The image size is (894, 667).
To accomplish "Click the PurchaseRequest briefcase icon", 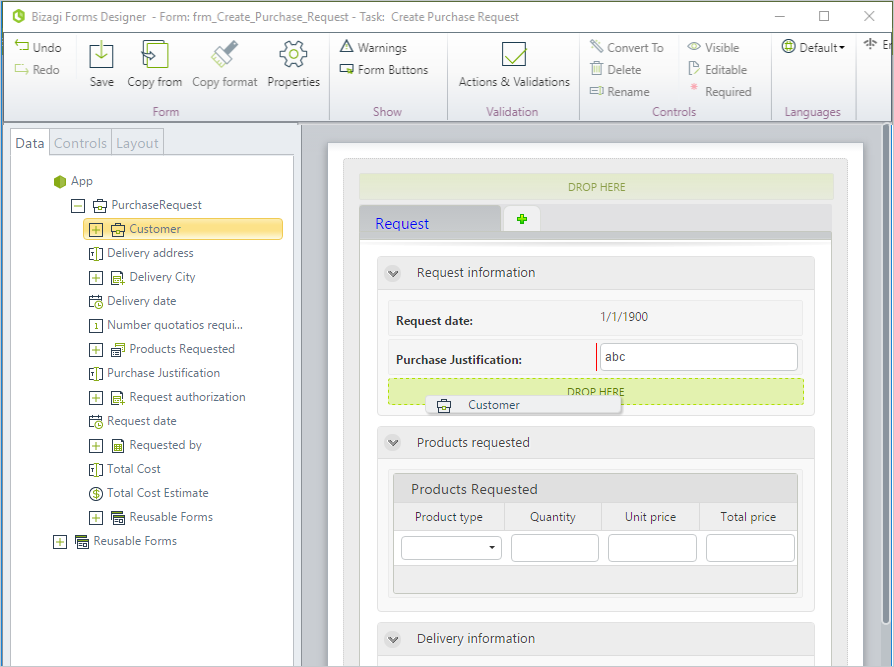I will 100,205.
